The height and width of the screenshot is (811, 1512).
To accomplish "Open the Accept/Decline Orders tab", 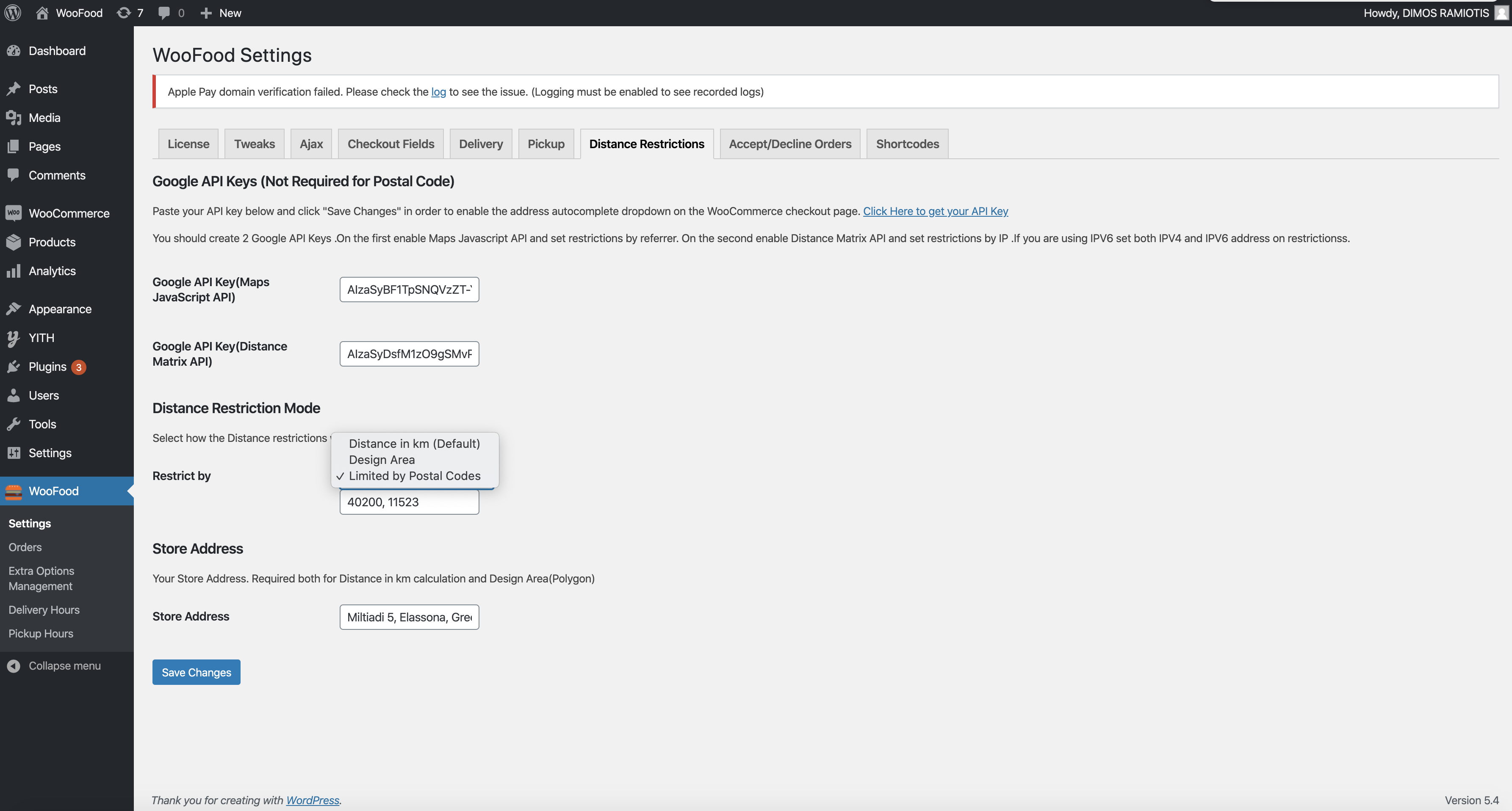I will [x=789, y=143].
